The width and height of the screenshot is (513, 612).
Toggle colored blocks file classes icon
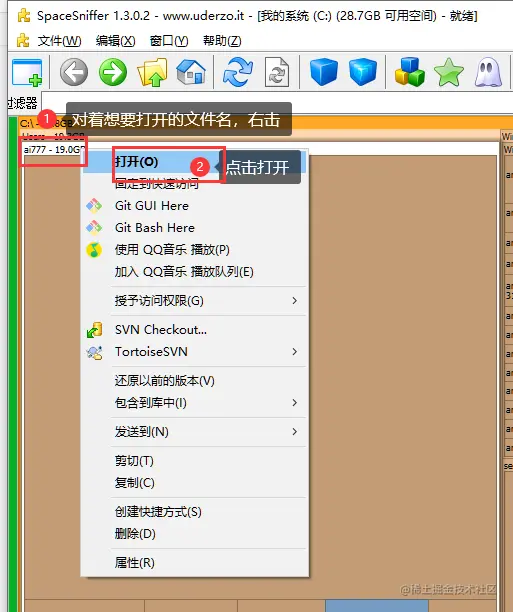410,72
